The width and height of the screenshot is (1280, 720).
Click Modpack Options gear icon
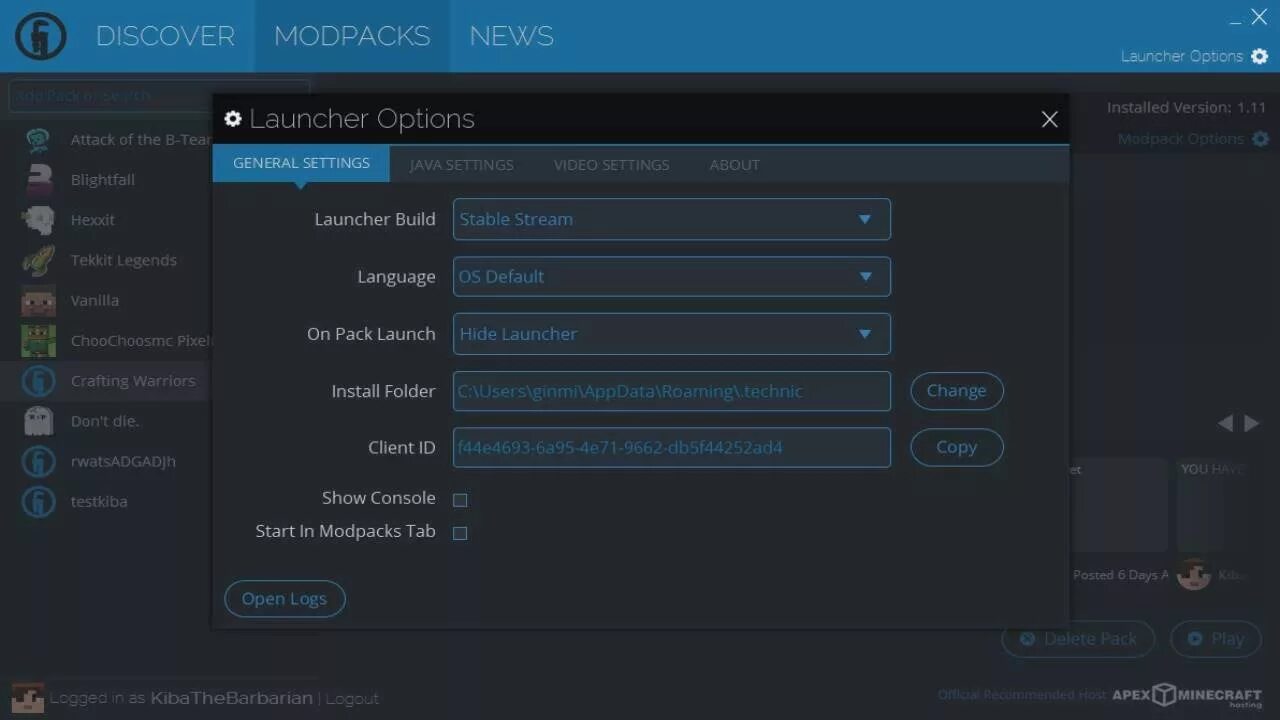point(1260,139)
